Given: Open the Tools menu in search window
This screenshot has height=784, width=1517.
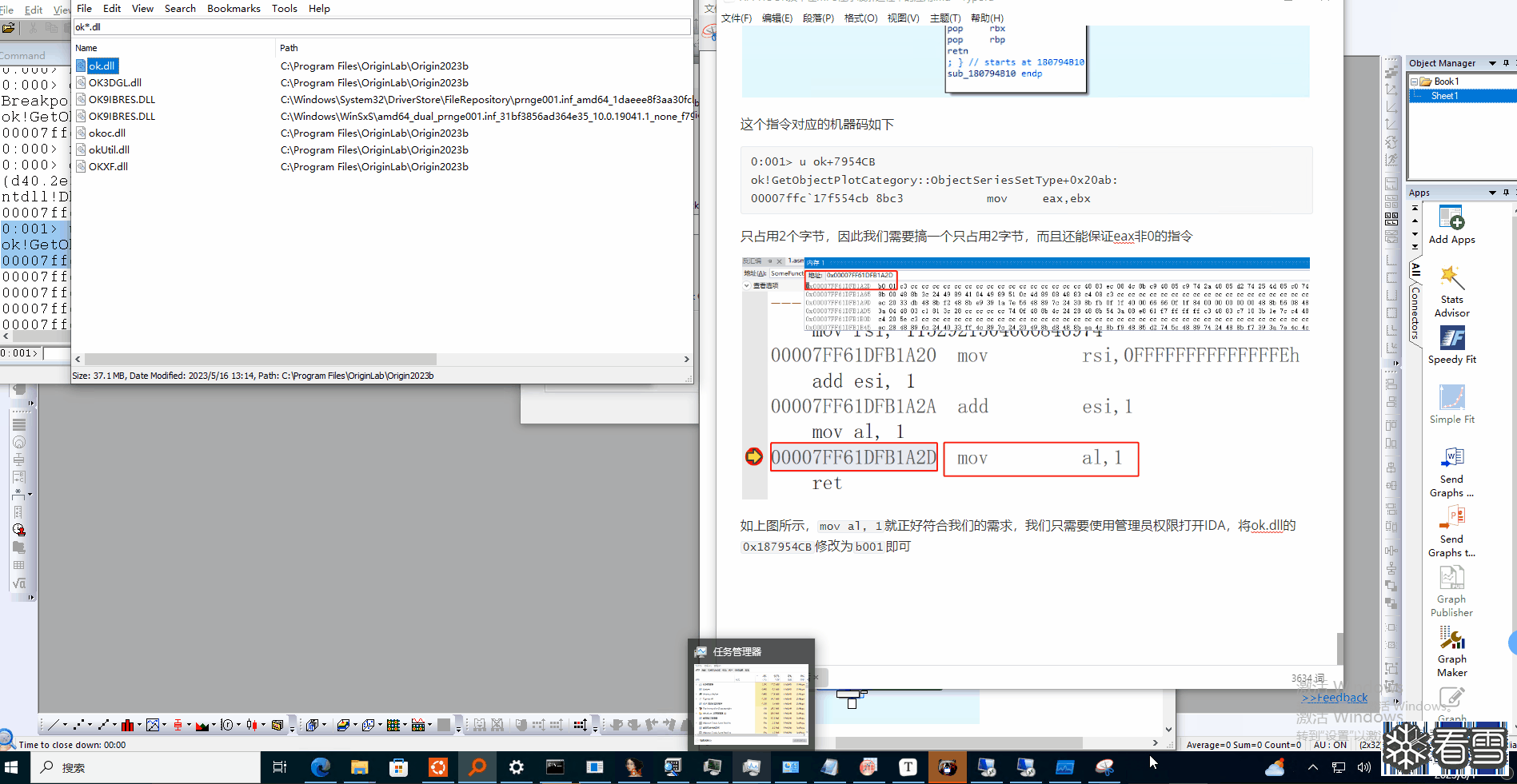Looking at the screenshot, I should 284,8.
